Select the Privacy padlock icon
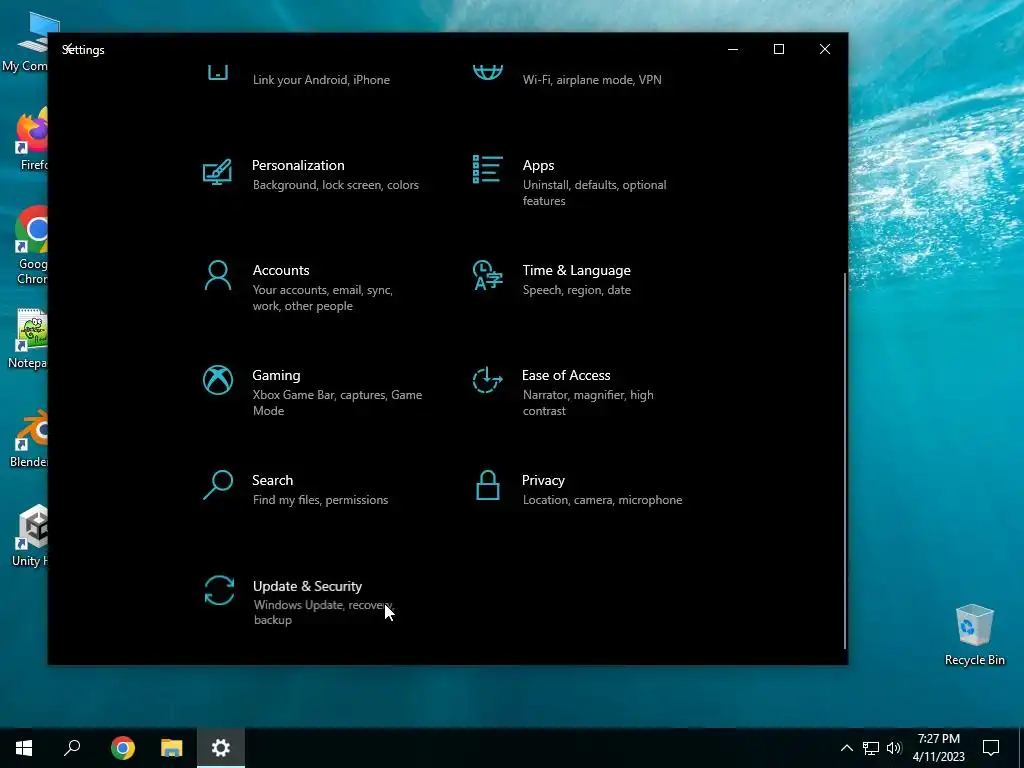Screen dimensions: 1024x768 (x=488, y=485)
